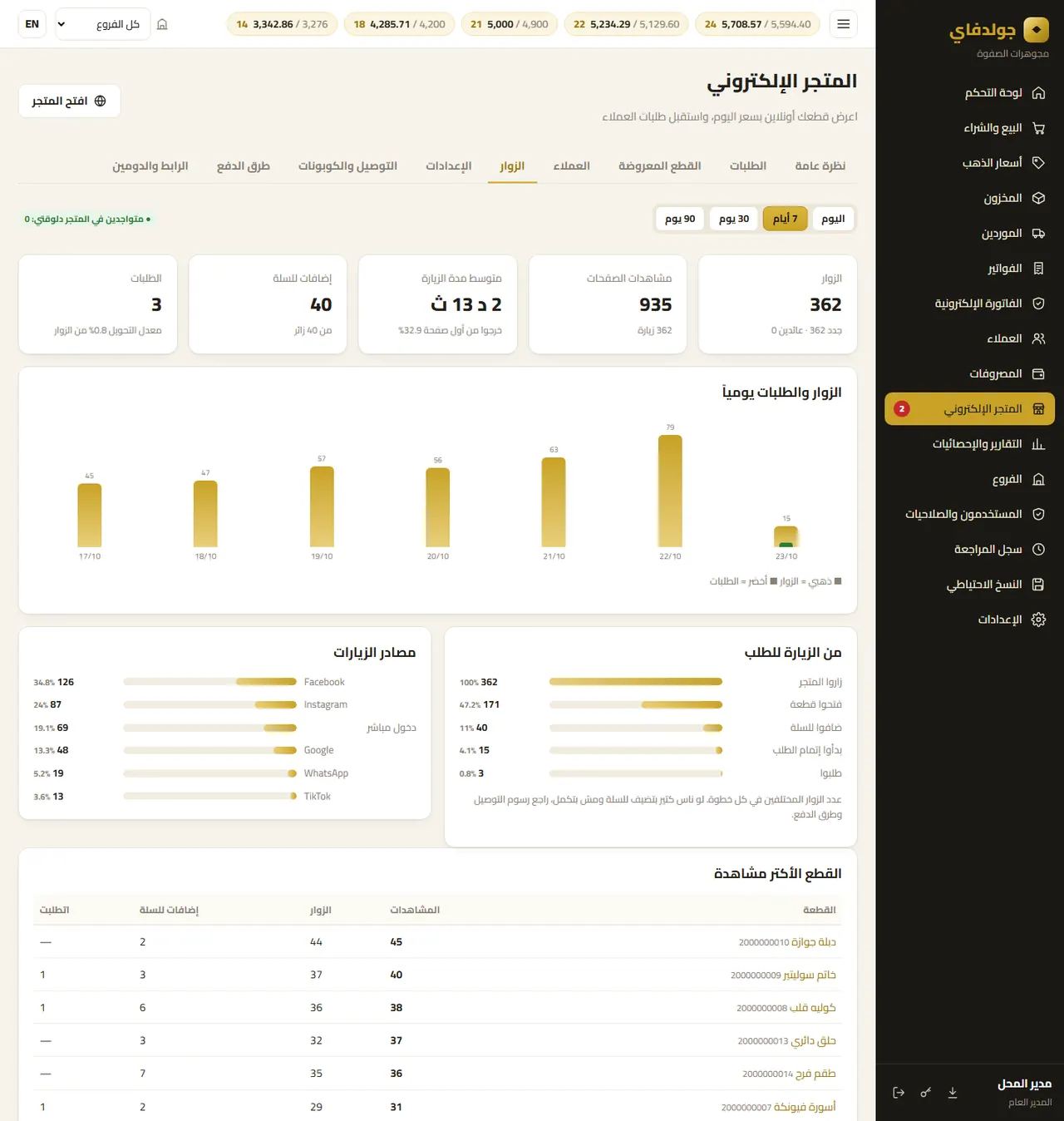Viewport: 1064px width, 1121px height.
Task: Open المستخدمون والصلاحيات in the sidebar
Action: point(969,515)
